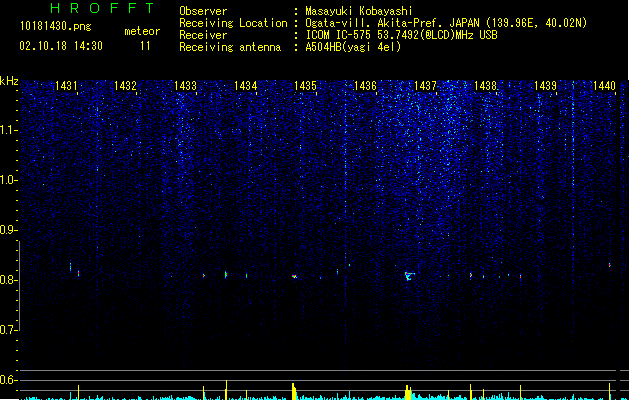Click the 1431 time axis label
Screen dimensions: 629x400
[x=66, y=86]
